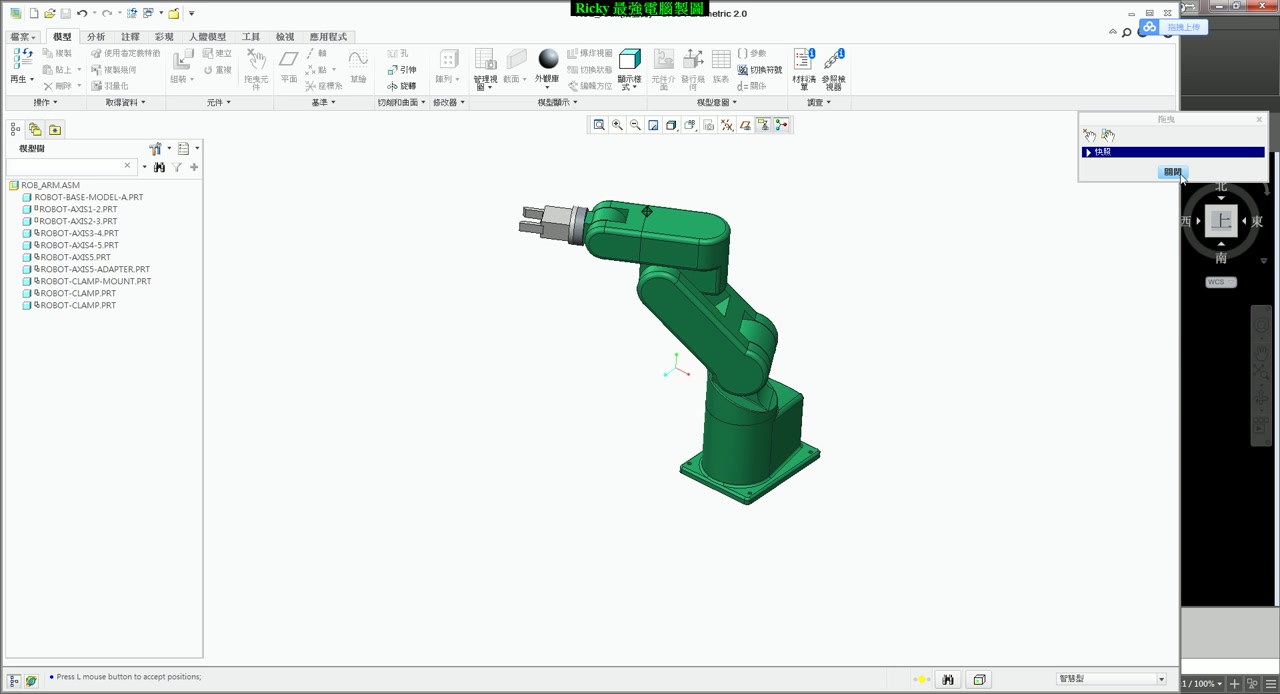Image resolution: width=1280 pixels, height=694 pixels.
Task: Toggle the 切換符號 switch symbols option
Action: tap(759, 70)
